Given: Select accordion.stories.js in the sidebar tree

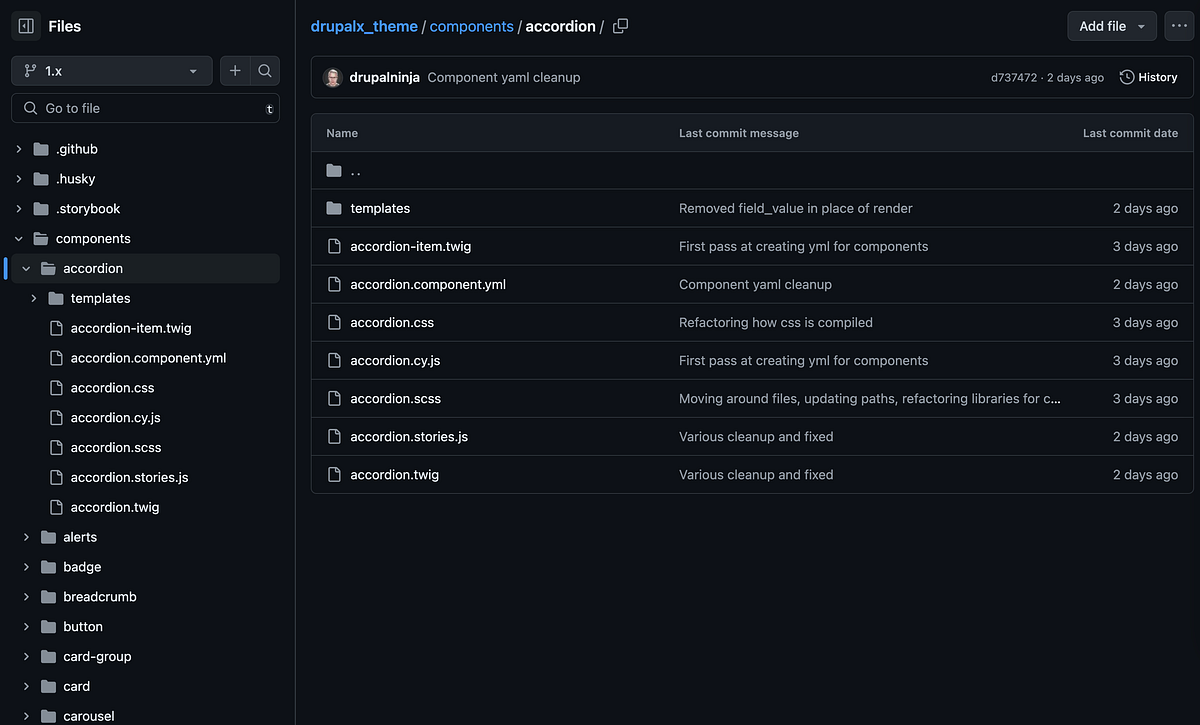Looking at the screenshot, I should 130,477.
